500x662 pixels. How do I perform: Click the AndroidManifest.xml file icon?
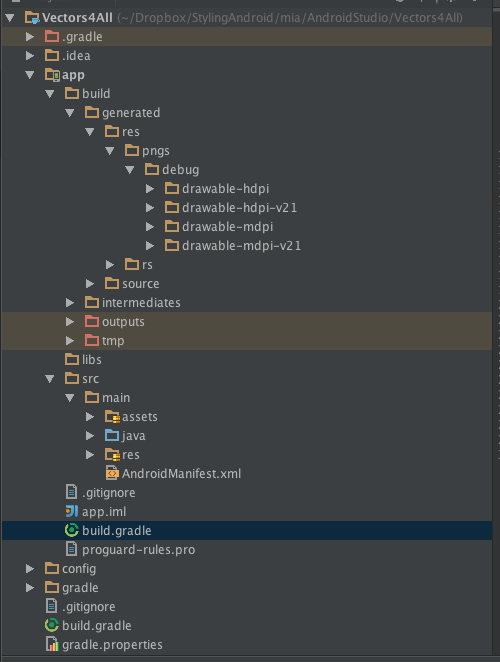point(112,473)
